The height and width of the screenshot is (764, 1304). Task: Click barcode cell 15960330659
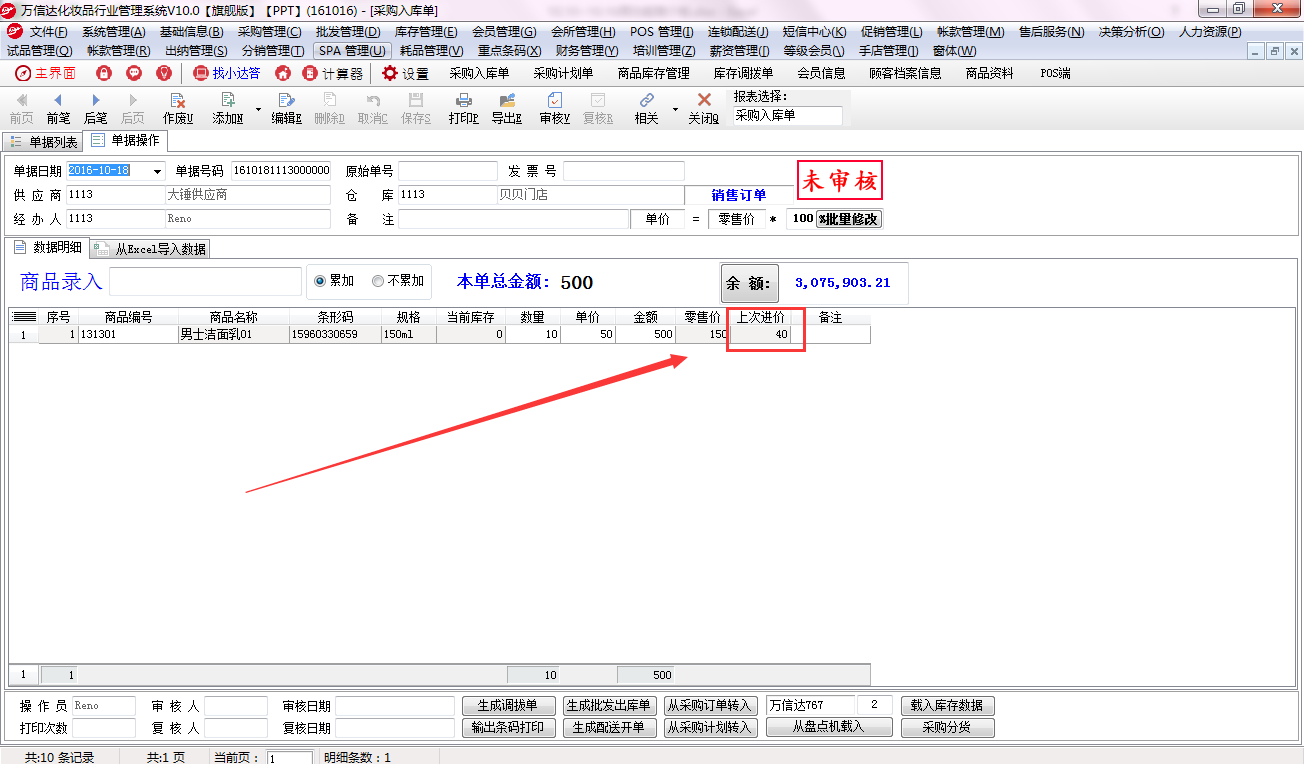pyautogui.click(x=334, y=335)
